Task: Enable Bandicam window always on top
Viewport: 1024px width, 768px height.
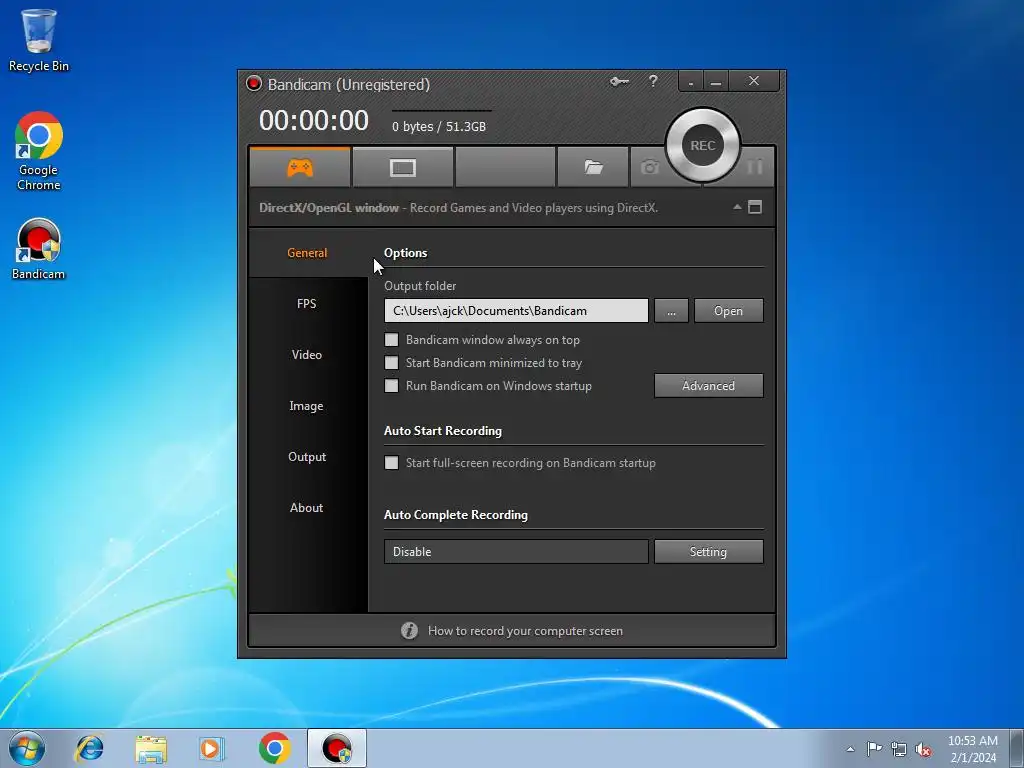Action: [391, 340]
